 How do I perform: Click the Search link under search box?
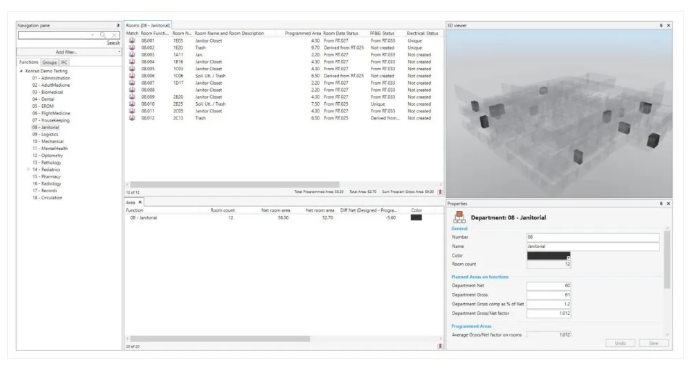113,43
